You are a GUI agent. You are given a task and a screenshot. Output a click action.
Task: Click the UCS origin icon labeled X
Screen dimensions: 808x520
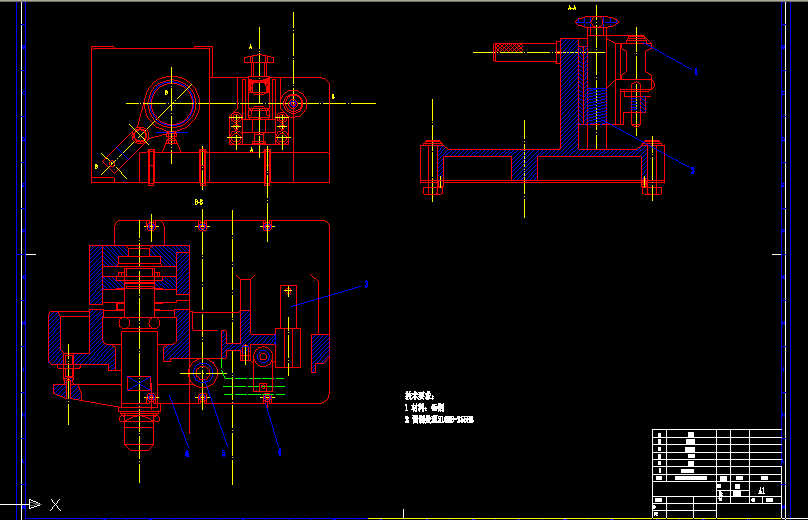55,506
